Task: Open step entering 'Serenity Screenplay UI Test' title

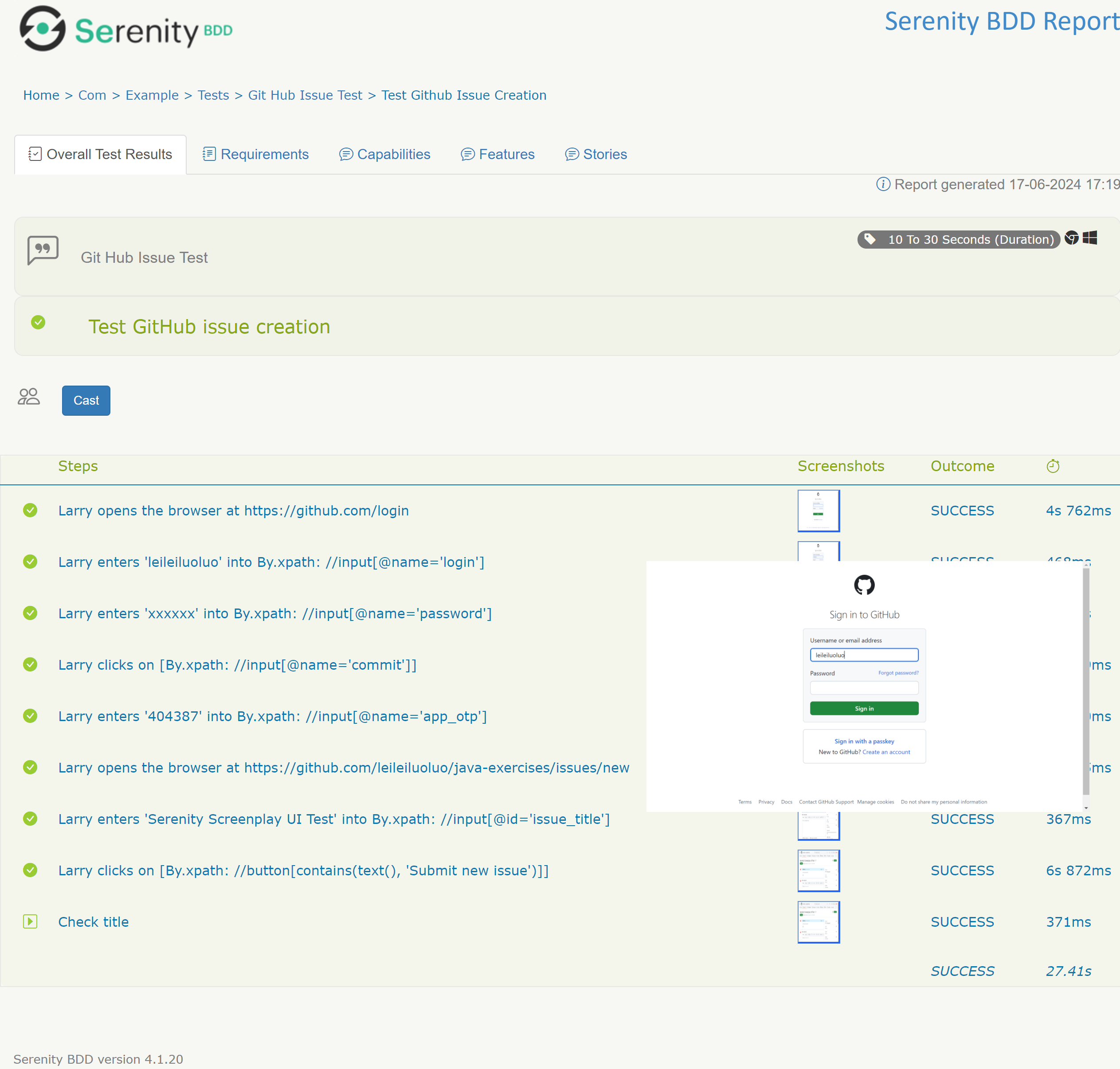Action: point(334,819)
